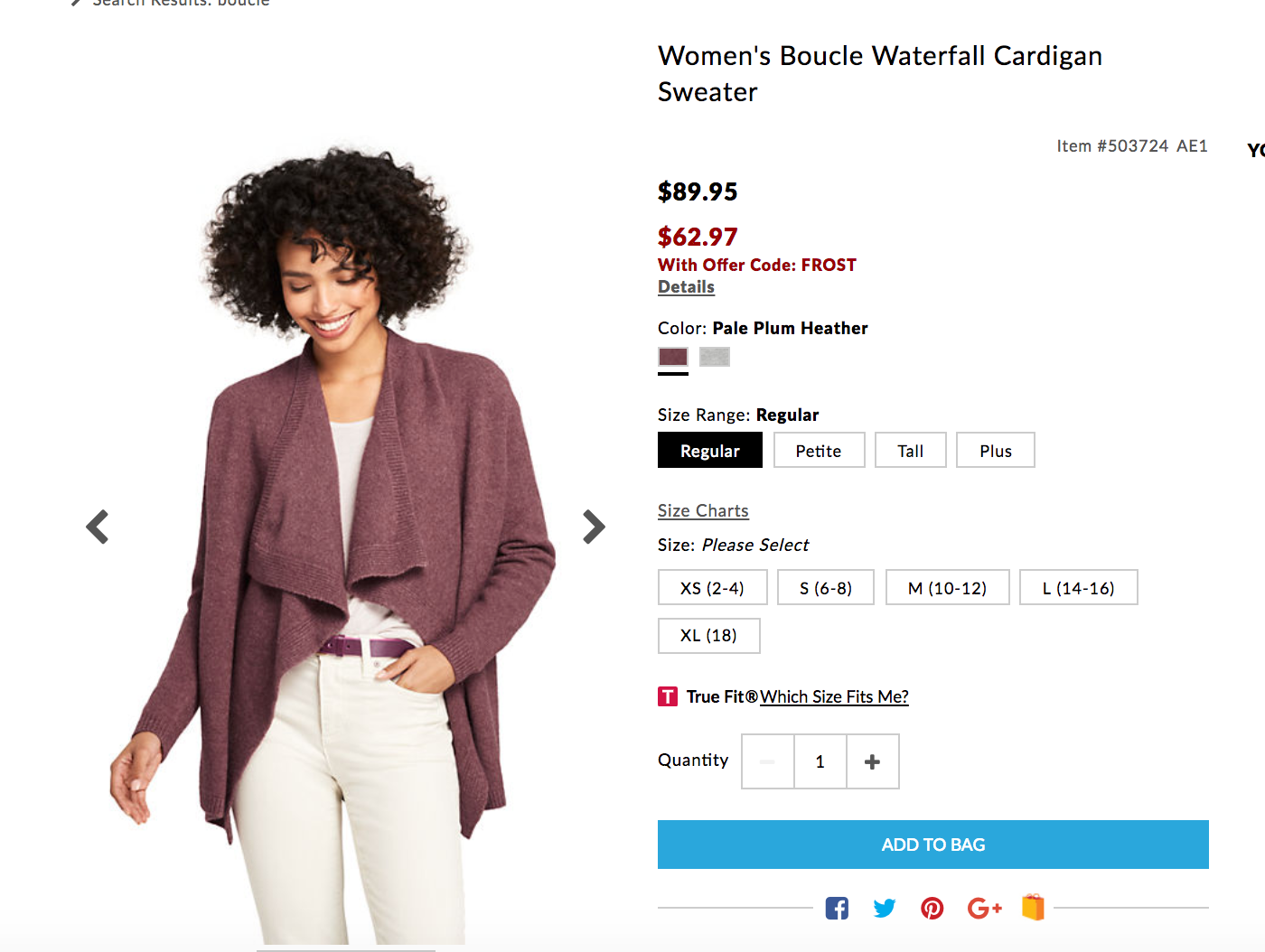
Task: Open offer code Details link
Action: pos(686,286)
